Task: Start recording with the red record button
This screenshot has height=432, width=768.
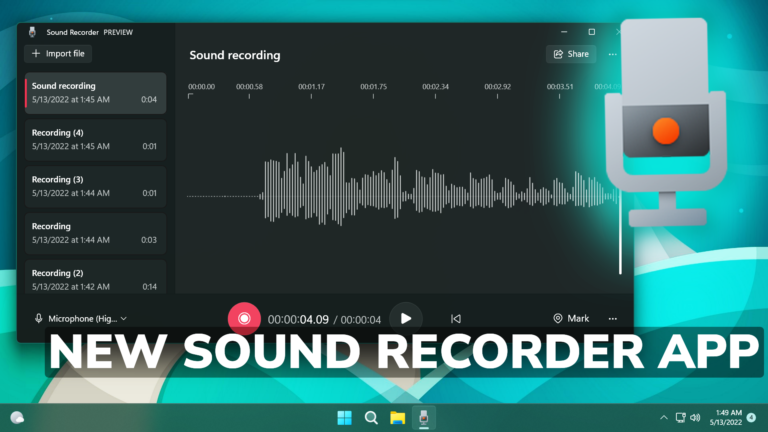Action: point(243,318)
